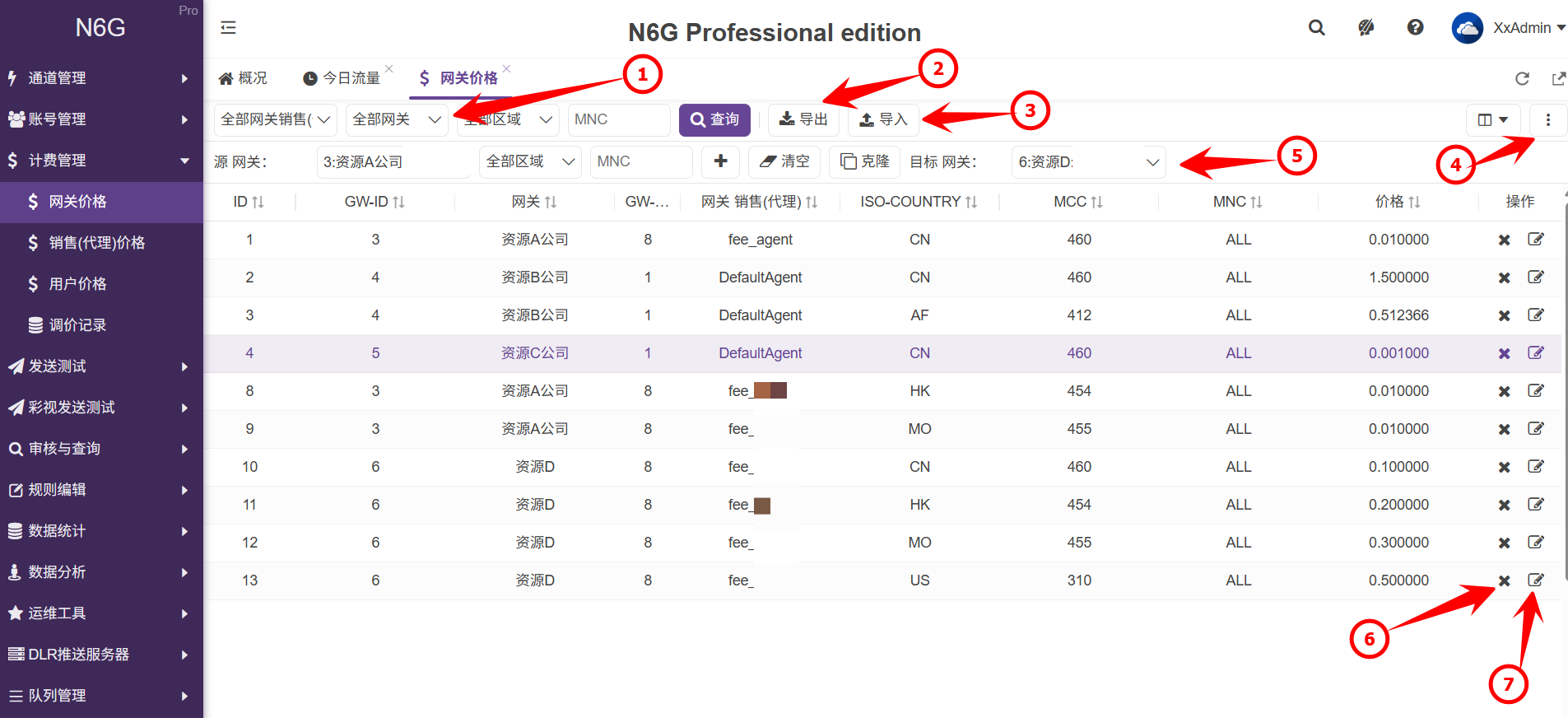Expand the 通道管理 sidebar menu

point(101,78)
